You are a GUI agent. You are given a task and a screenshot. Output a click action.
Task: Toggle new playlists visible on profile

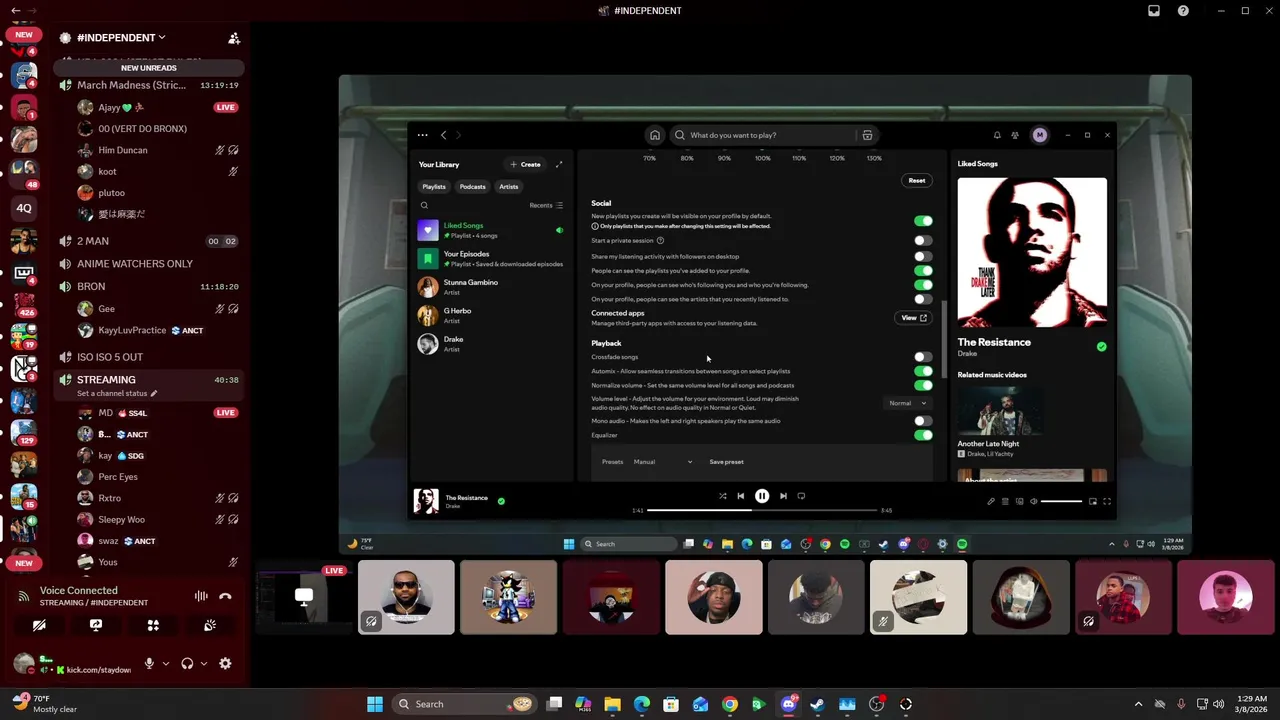[923, 221]
